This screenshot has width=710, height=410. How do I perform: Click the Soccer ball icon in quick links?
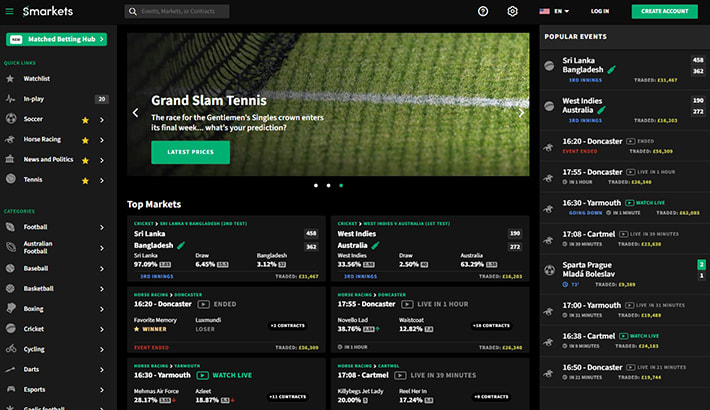[x=11, y=119]
